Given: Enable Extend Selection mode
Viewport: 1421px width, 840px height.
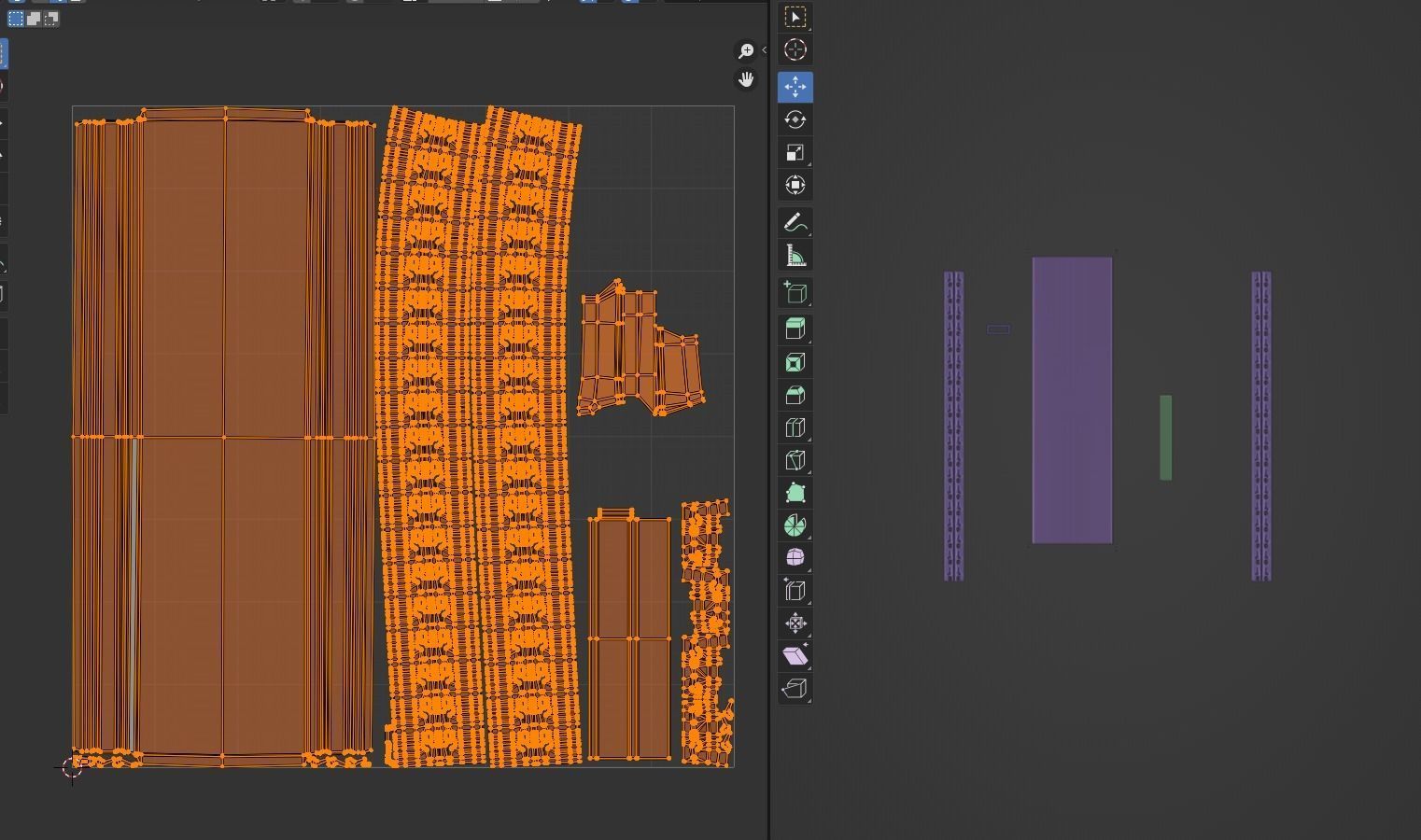Looking at the screenshot, I should coord(34,19).
